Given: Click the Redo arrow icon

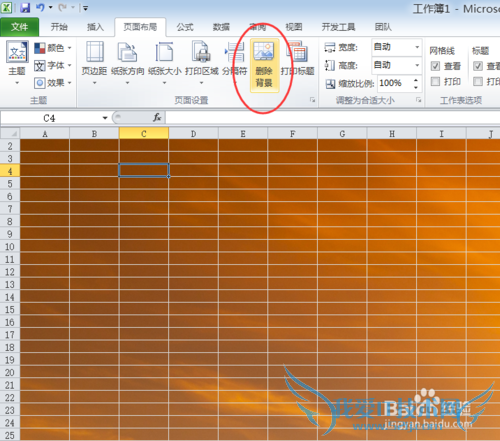Looking at the screenshot, I should point(62,7).
